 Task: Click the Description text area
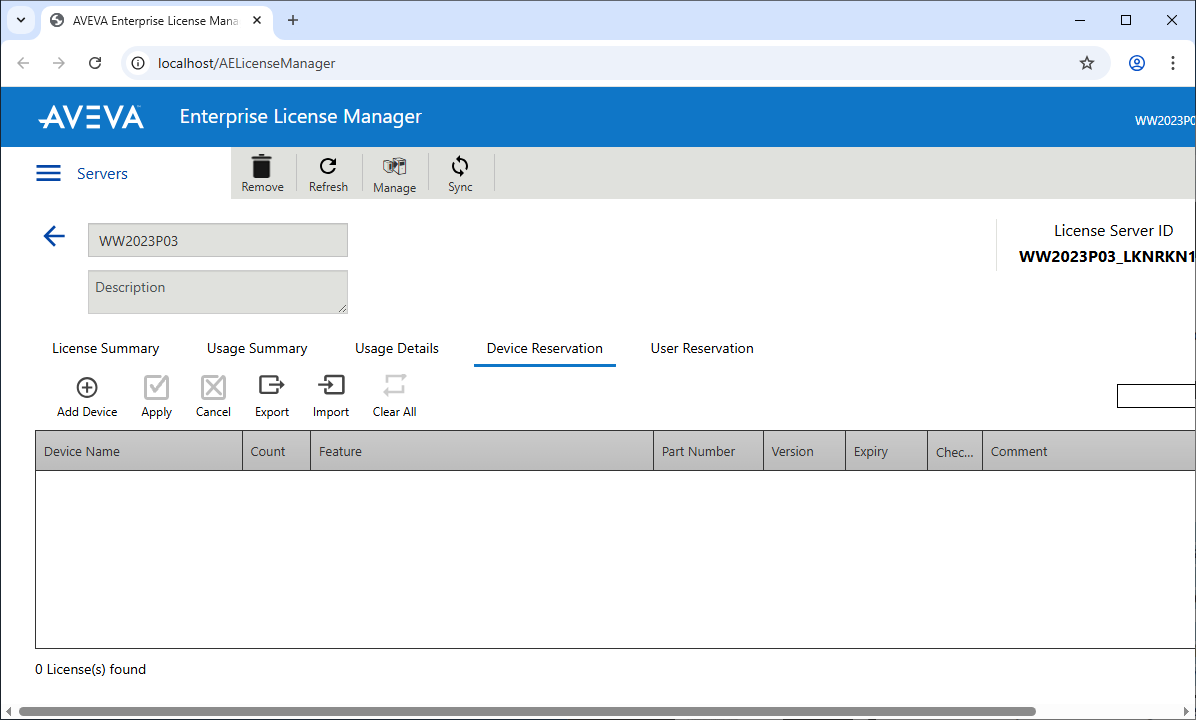point(217,292)
